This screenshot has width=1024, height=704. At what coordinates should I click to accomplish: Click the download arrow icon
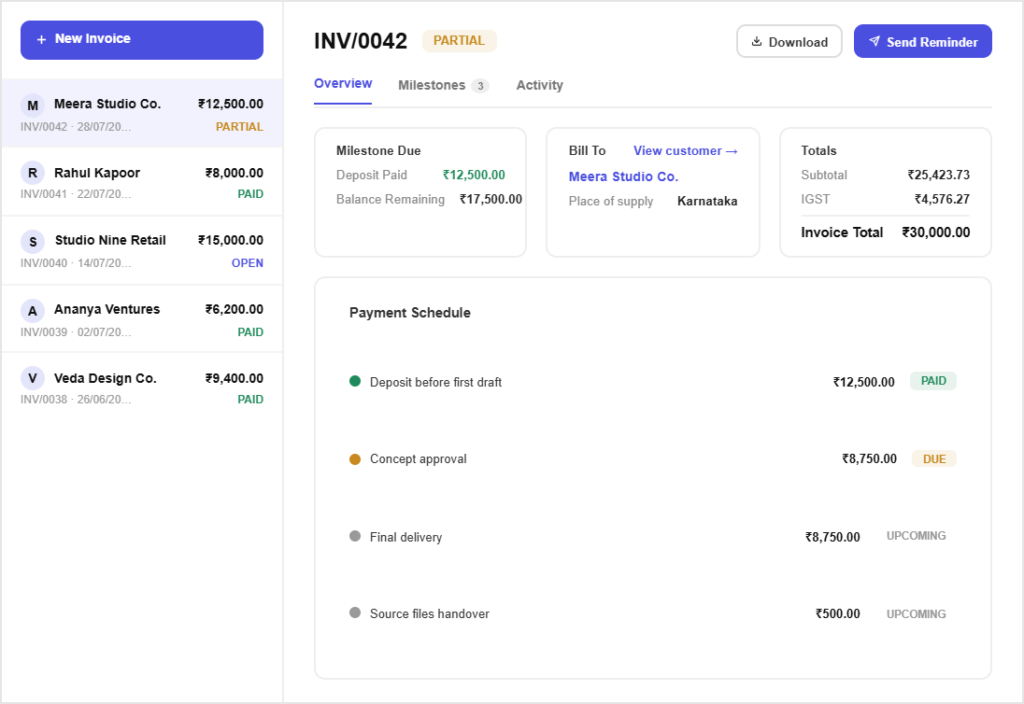click(756, 41)
